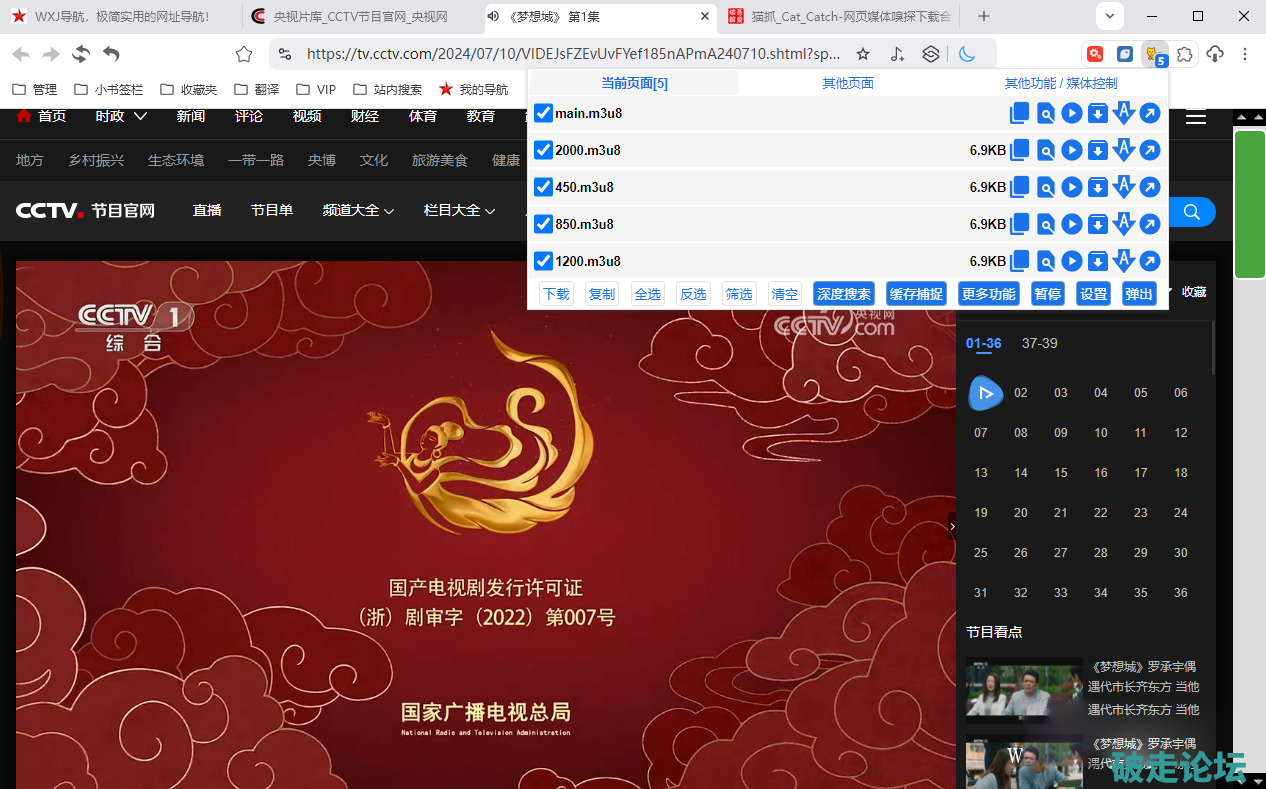Screen dimensions: 1266x789
Task: Uncheck the main.m3u8 checkbox
Action: 543,114
